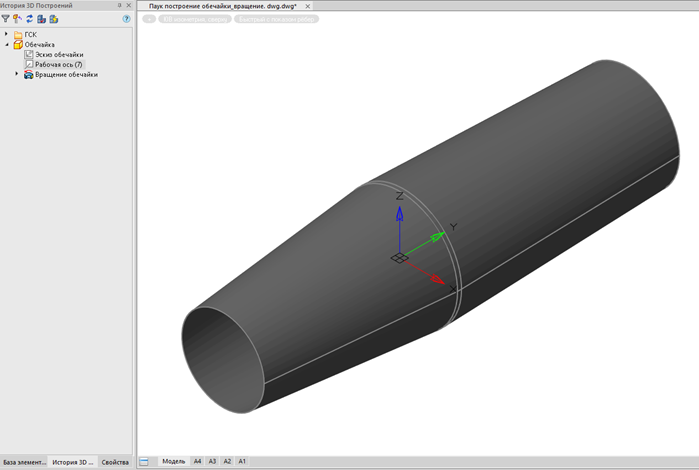Close the drawing document tab

coord(309,6)
